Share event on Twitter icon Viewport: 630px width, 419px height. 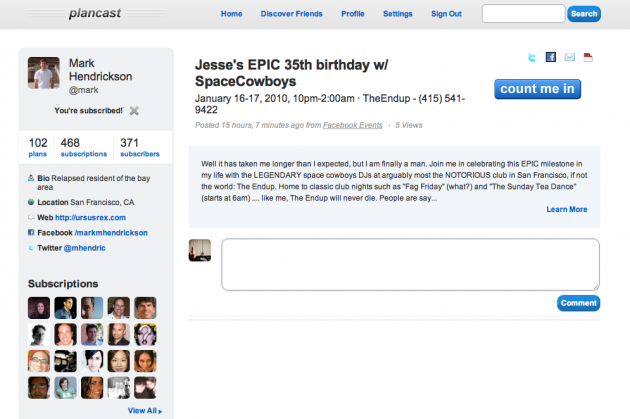[x=533, y=57]
